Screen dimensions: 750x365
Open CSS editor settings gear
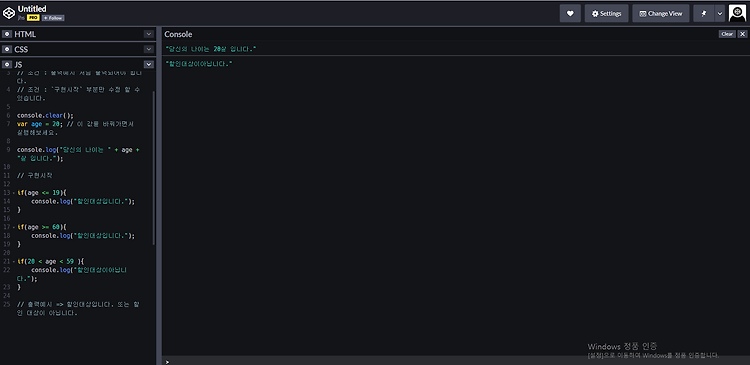tap(7, 49)
